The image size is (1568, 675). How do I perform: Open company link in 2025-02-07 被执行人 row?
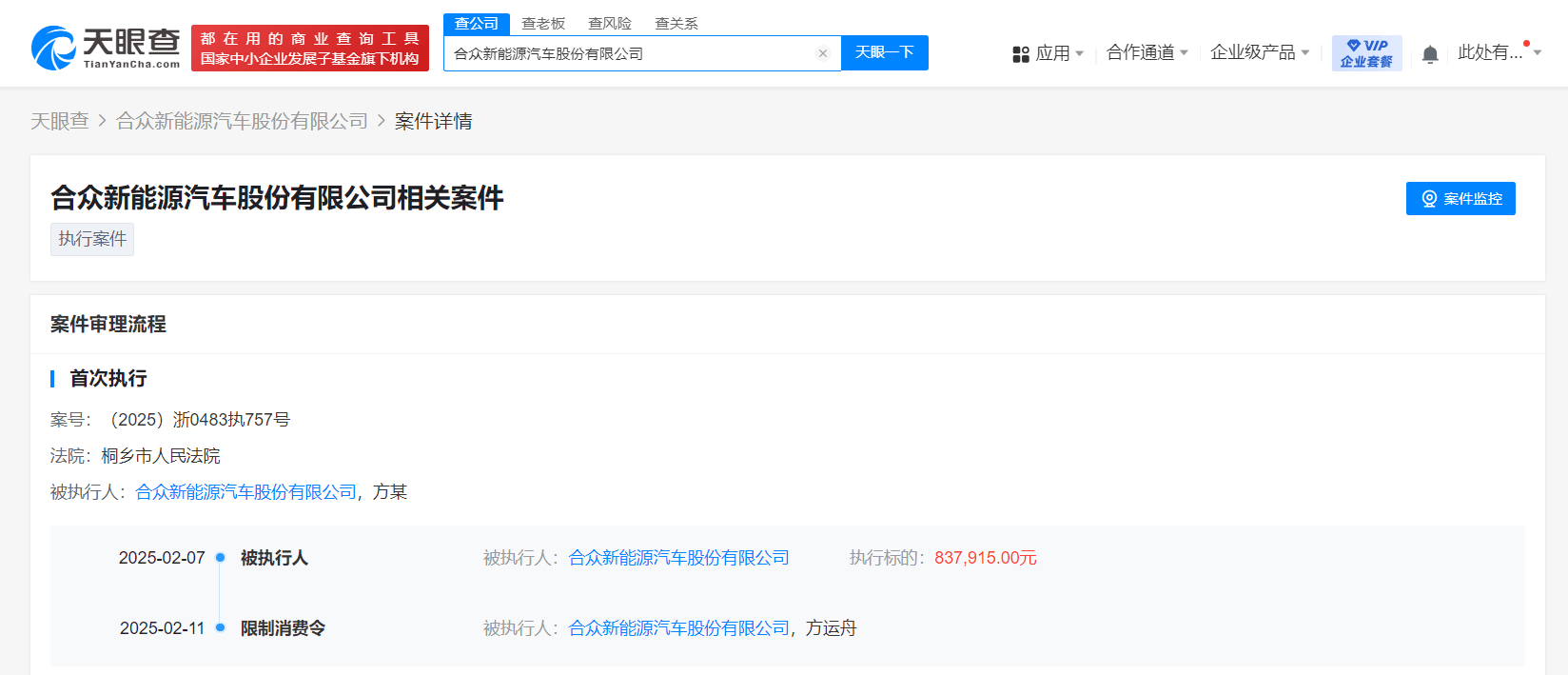pyautogui.click(x=679, y=558)
